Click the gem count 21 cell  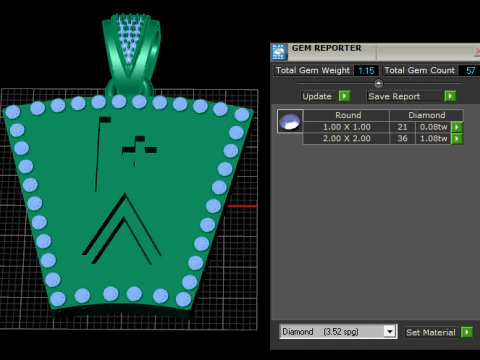pos(402,127)
